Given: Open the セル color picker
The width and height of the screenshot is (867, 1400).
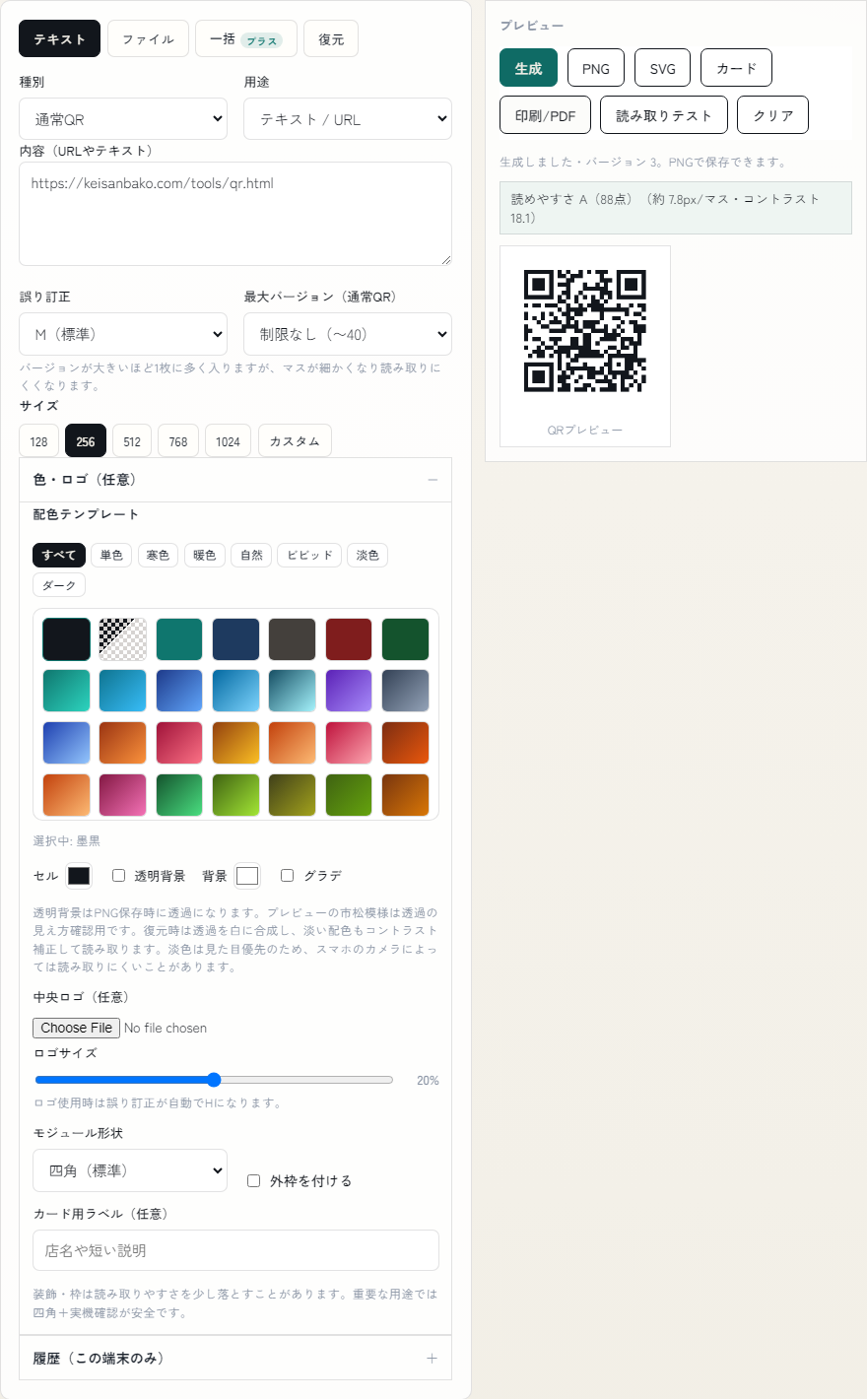Looking at the screenshot, I should point(79,876).
